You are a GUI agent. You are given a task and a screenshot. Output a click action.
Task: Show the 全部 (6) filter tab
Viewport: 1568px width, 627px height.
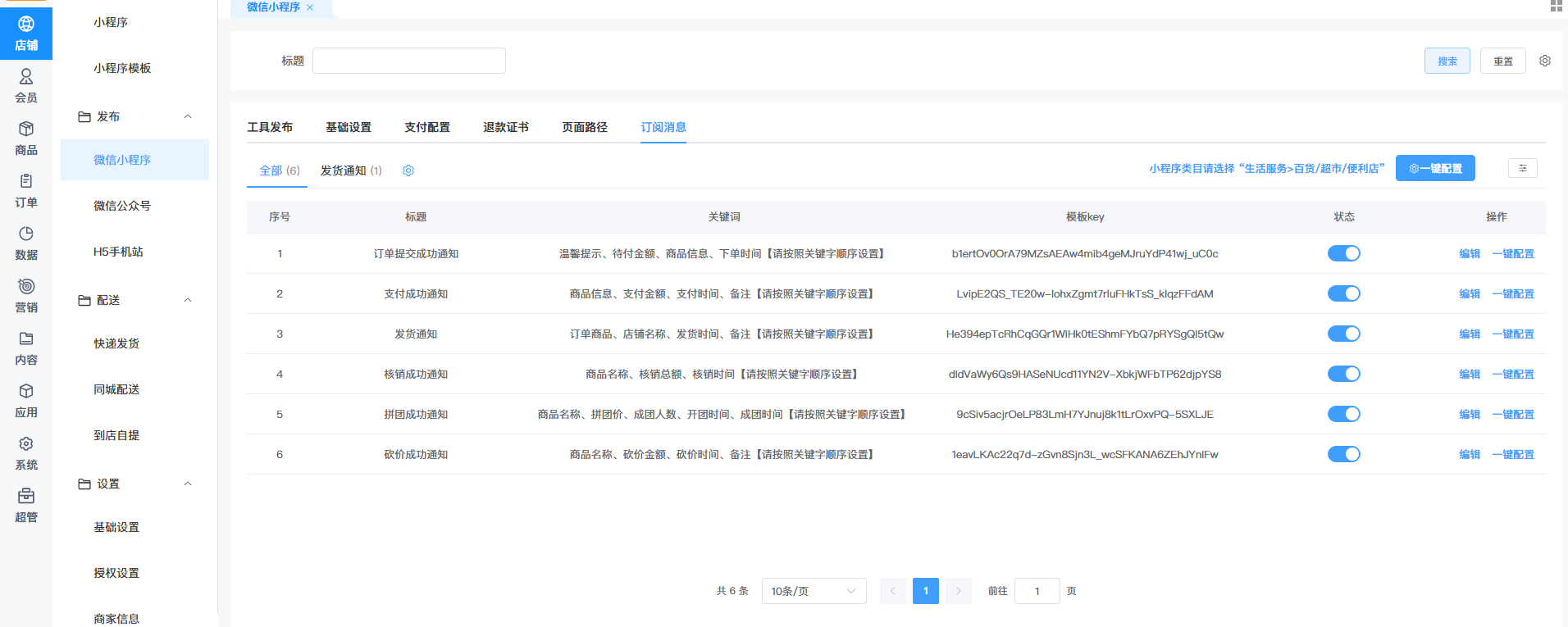tap(280, 170)
